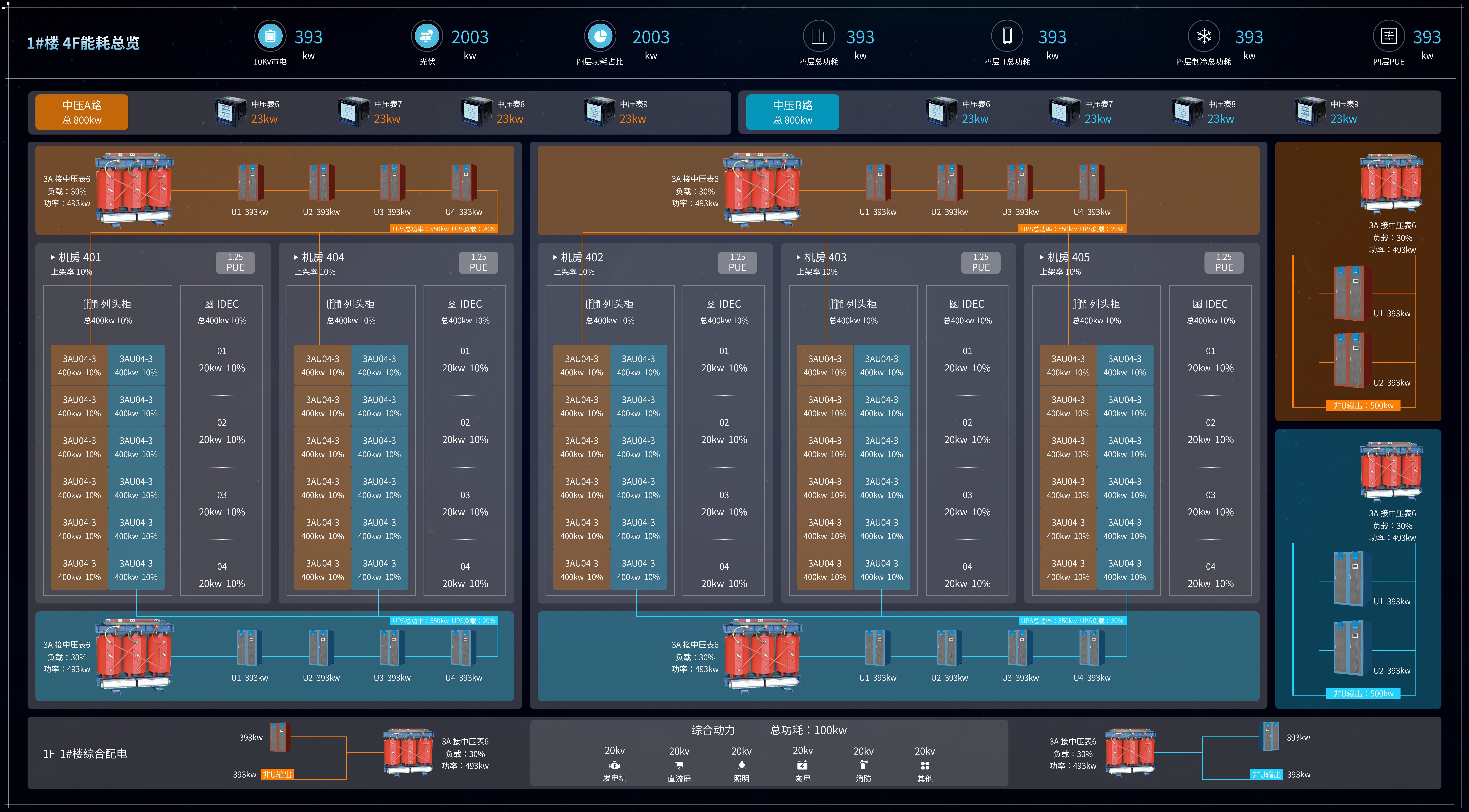Click the 四层功耗占比 pie chart icon

[600, 36]
